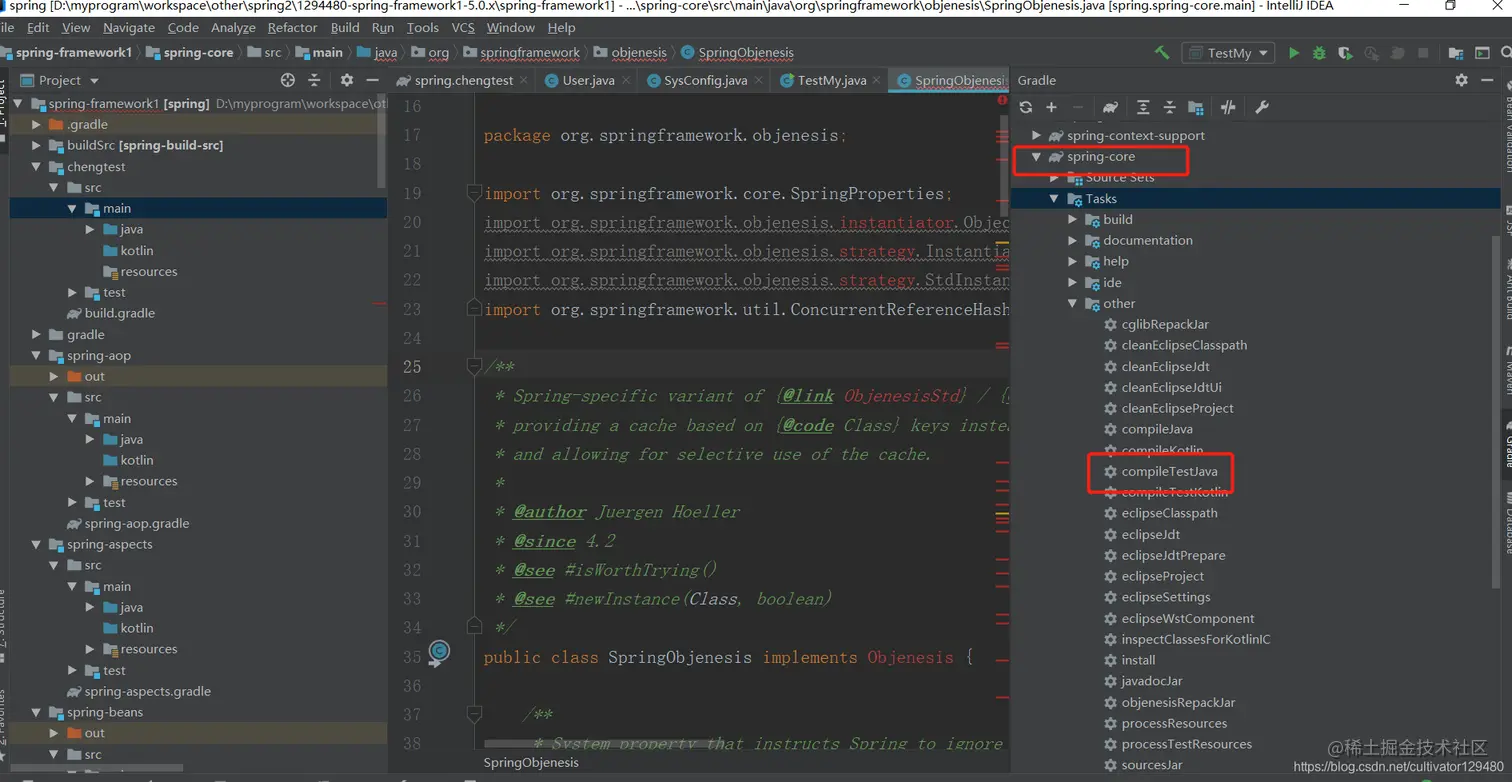Open the Build menu
Screen dimensions: 1512x782
point(345,28)
